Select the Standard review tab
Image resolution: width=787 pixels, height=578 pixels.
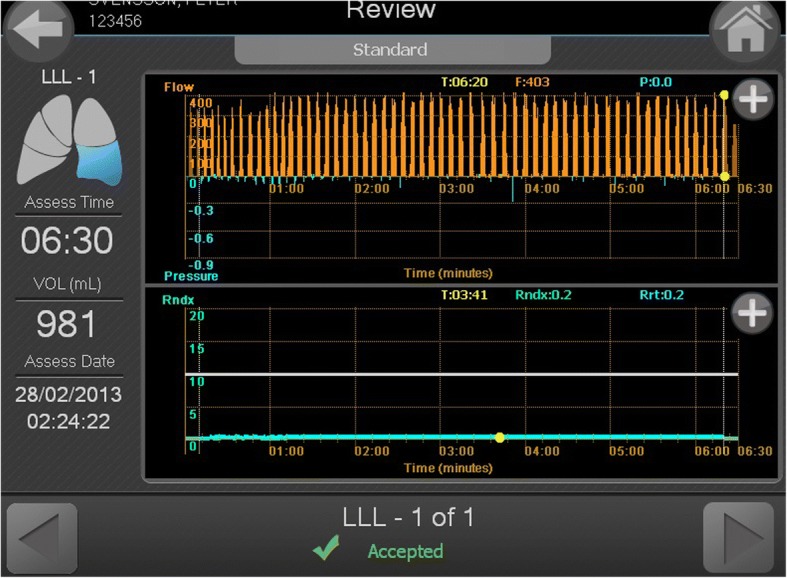pyautogui.click(x=389, y=49)
